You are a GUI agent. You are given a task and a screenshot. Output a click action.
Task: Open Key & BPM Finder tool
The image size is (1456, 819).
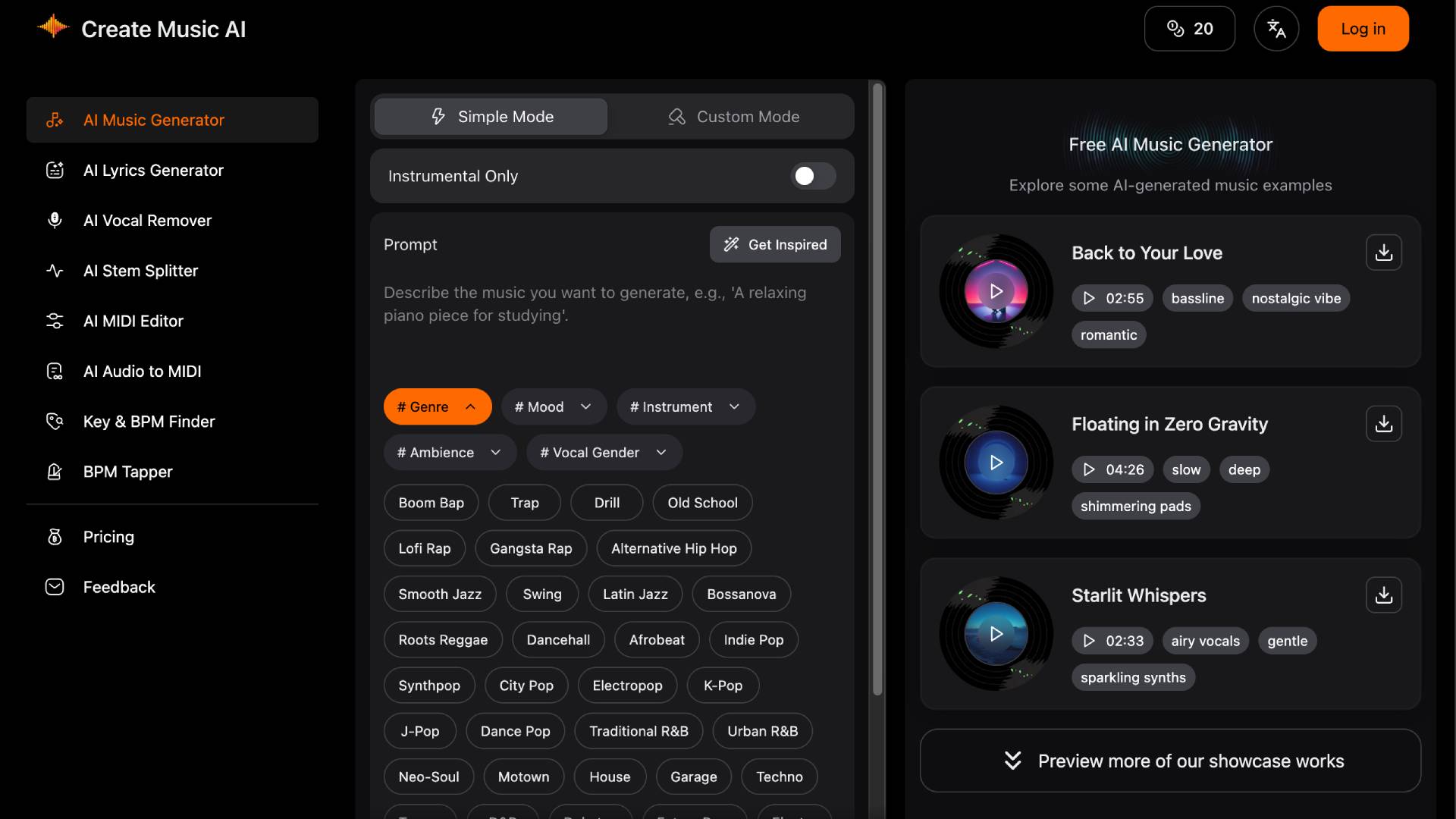coord(149,422)
